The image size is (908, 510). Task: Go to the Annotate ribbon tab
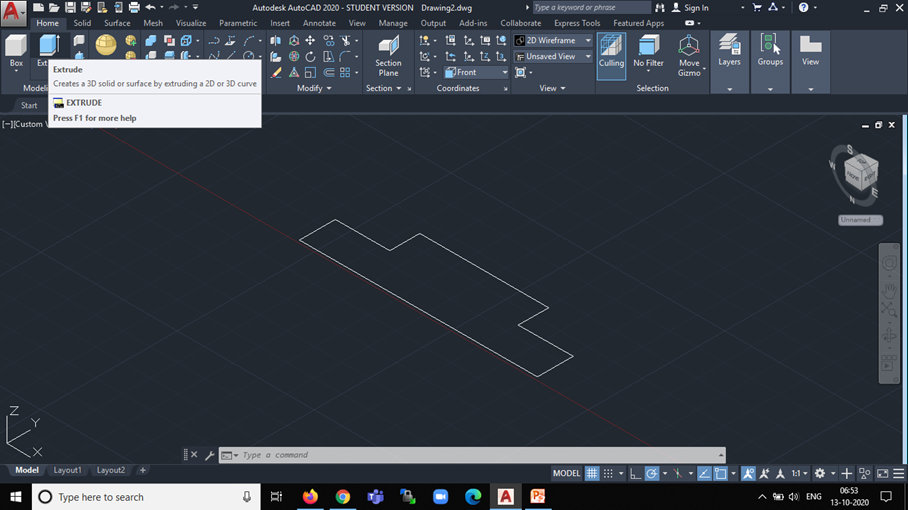coord(319,23)
